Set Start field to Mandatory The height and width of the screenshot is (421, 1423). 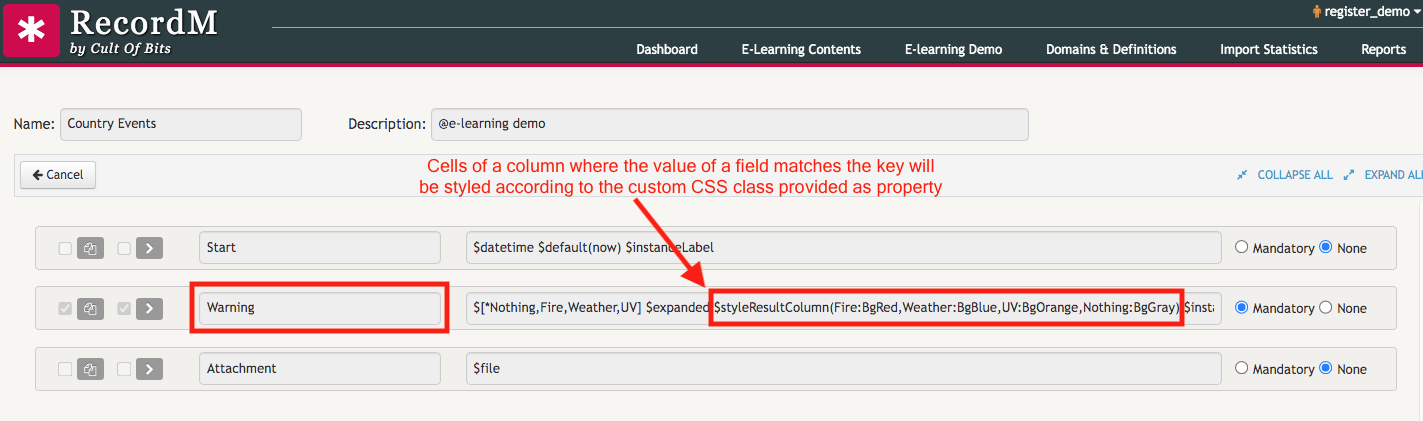coord(1242,248)
